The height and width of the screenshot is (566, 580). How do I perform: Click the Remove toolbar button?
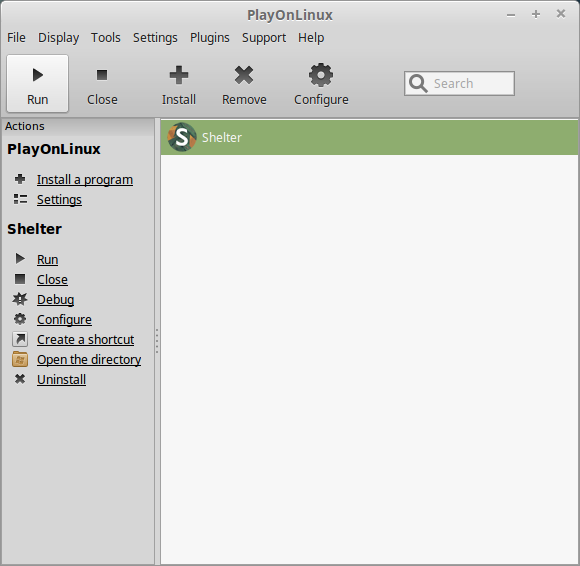(244, 84)
